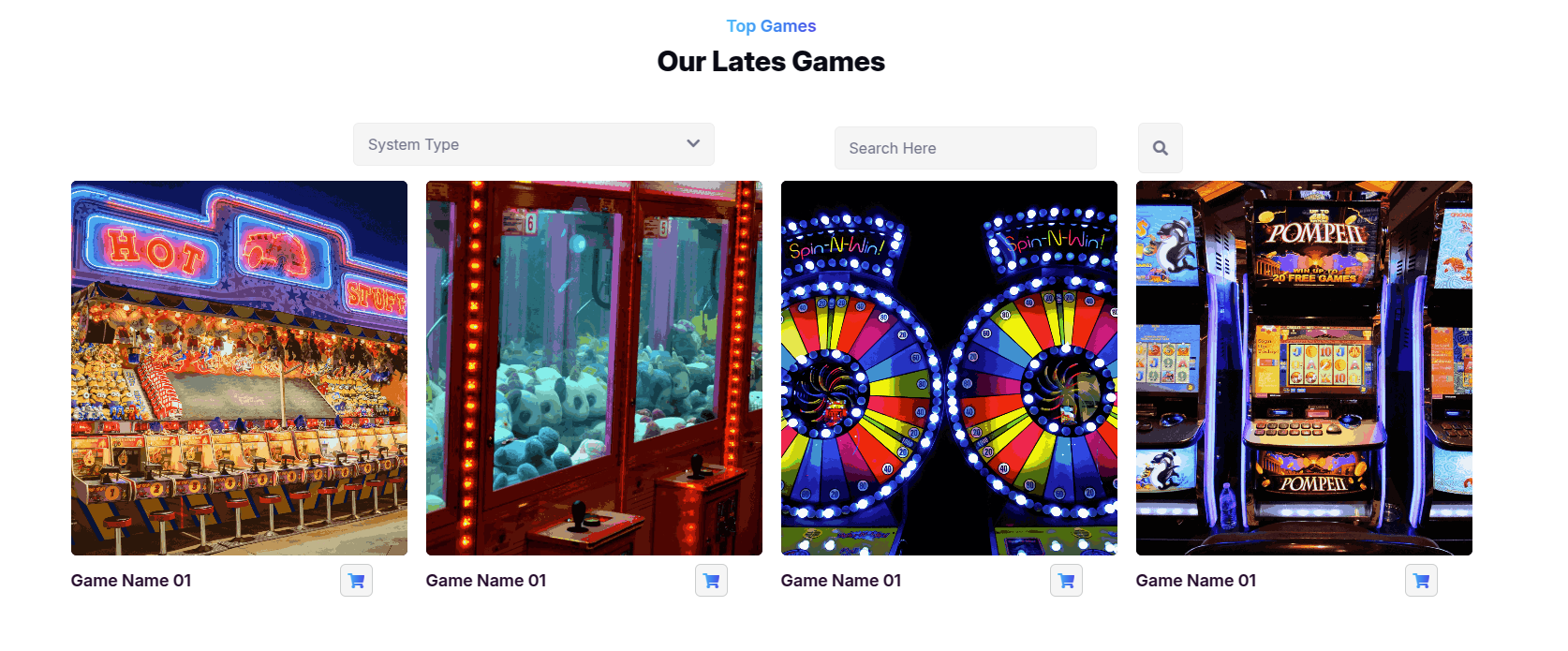The image size is (1568, 651).
Task: Click the Top Games label
Action: pos(771,26)
